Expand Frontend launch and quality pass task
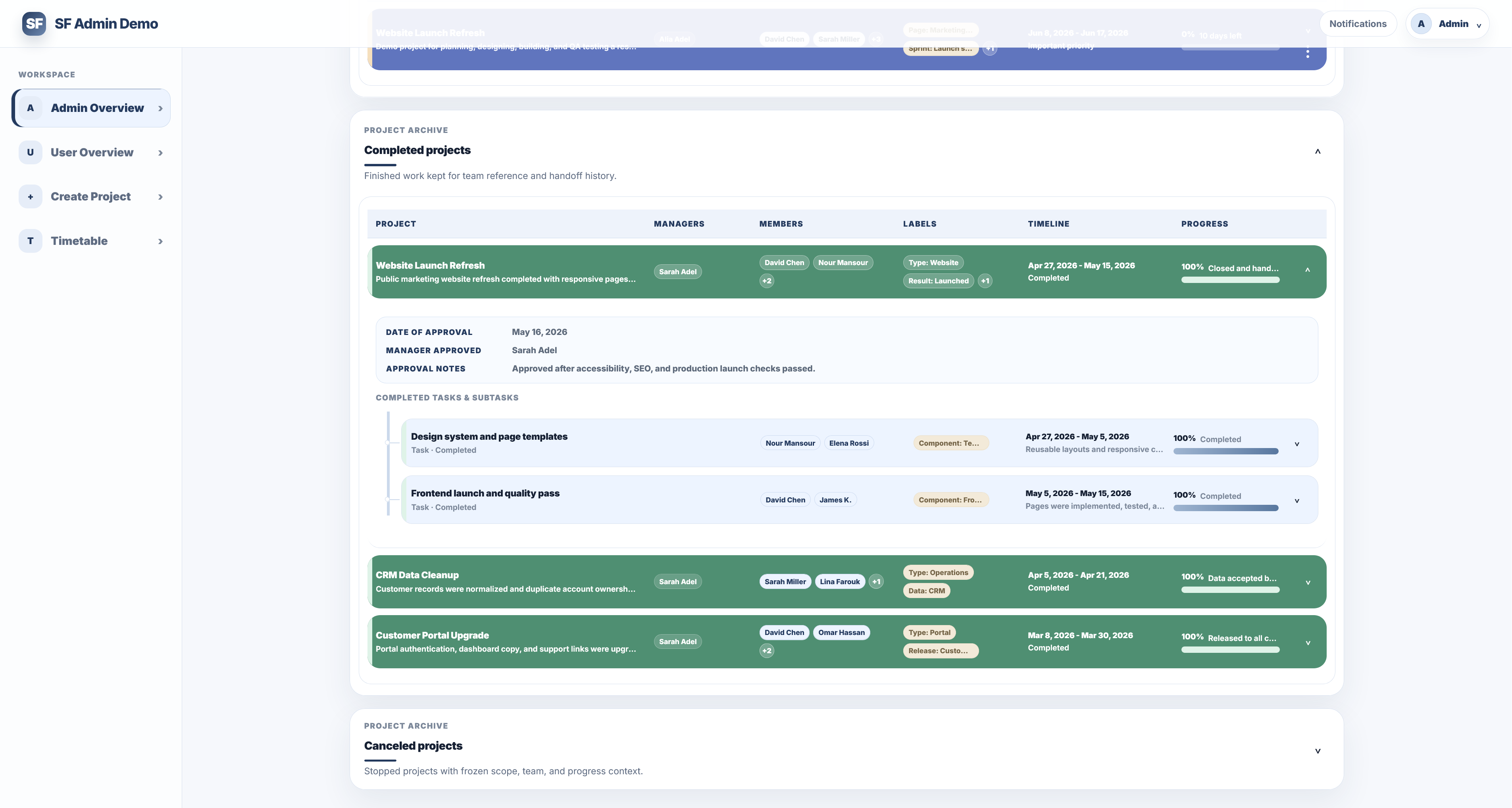The width and height of the screenshot is (1512, 808). (x=1297, y=501)
